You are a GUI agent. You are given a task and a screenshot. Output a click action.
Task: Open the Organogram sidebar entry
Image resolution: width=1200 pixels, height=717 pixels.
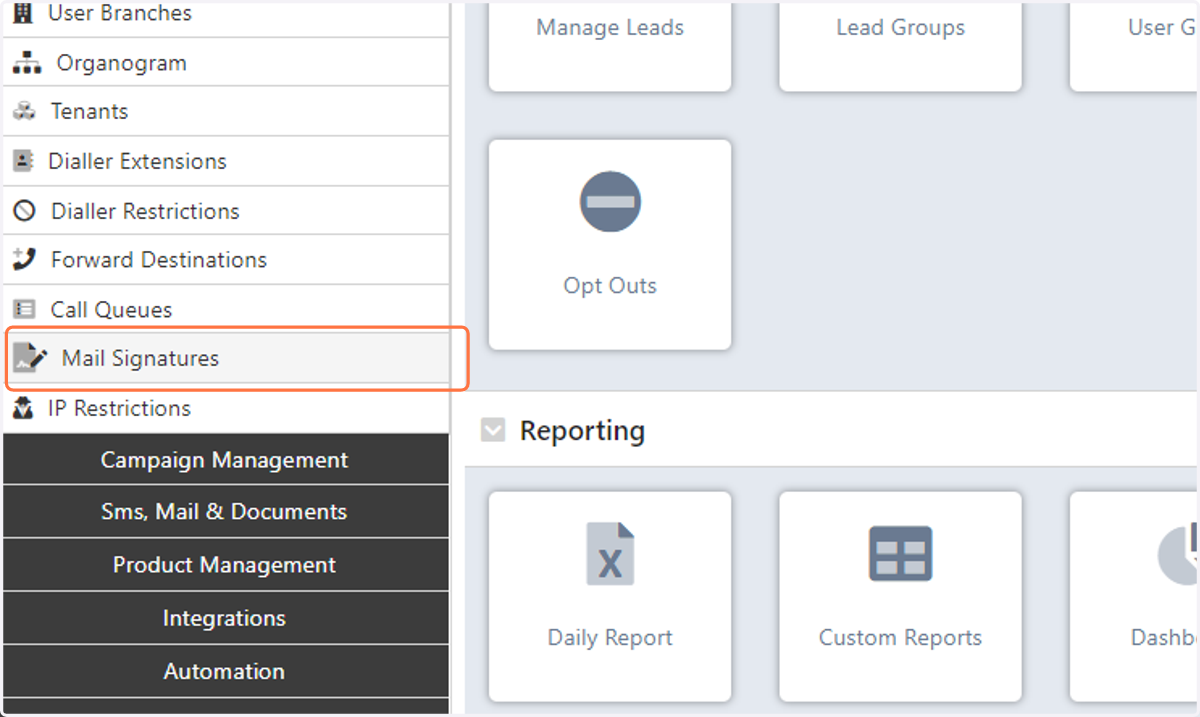(x=226, y=63)
